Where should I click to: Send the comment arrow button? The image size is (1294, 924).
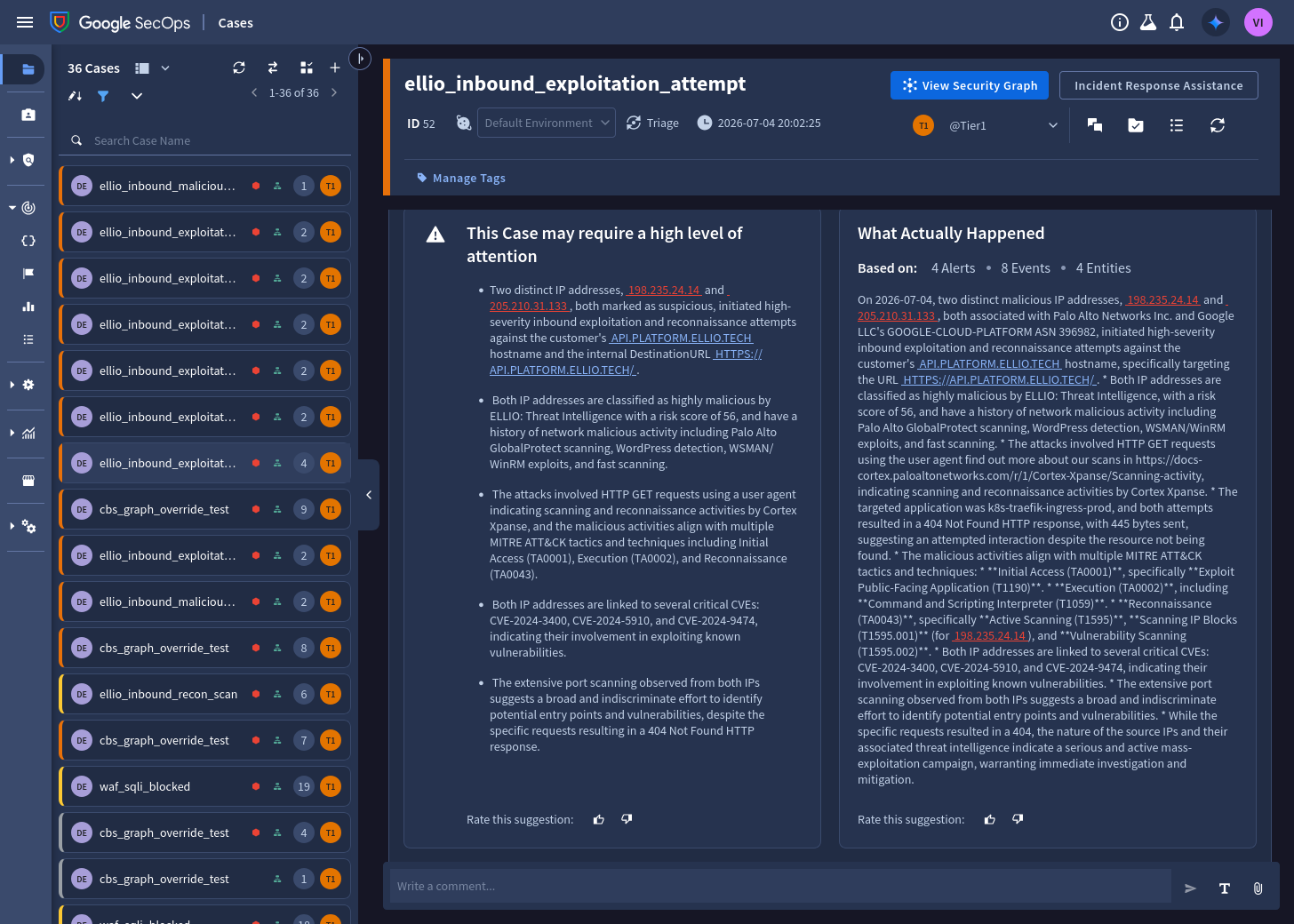tap(1190, 888)
